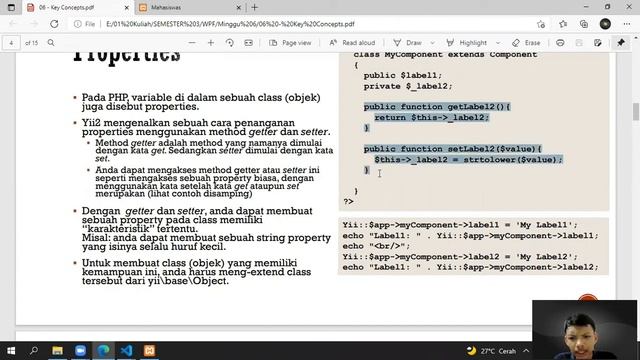Open XAMPP from taskbar
This screenshot has height=360, width=640.
point(149,351)
